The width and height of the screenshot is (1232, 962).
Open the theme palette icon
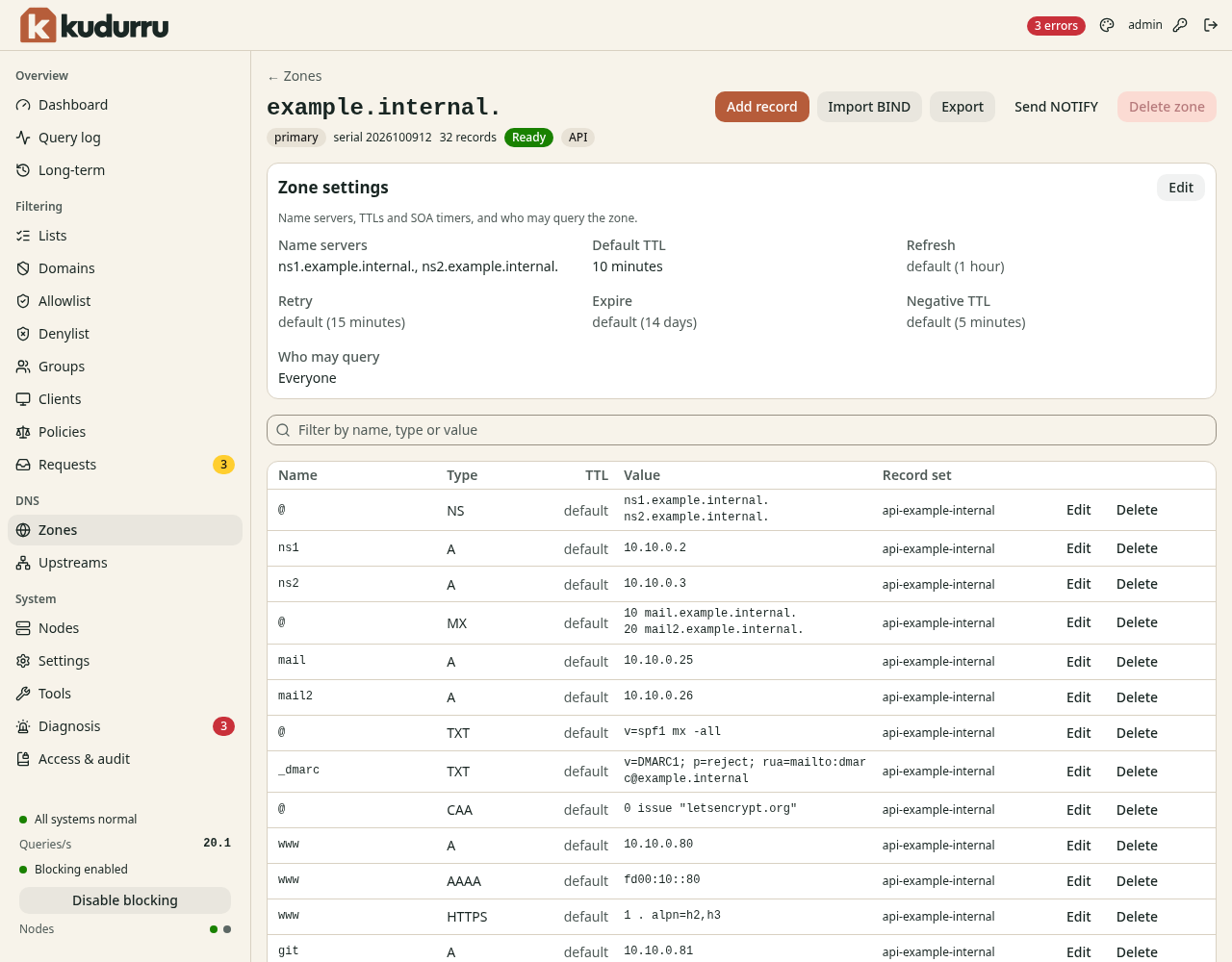tap(1107, 25)
